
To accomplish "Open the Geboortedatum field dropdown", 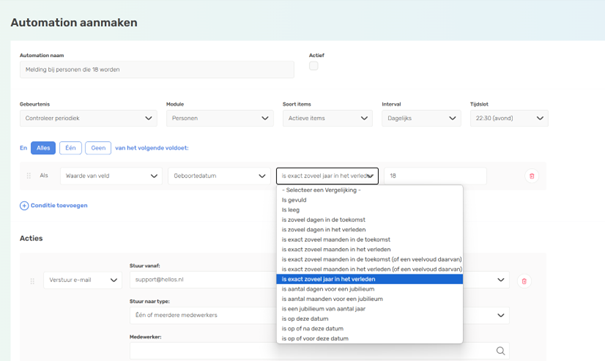I will 219,176.
